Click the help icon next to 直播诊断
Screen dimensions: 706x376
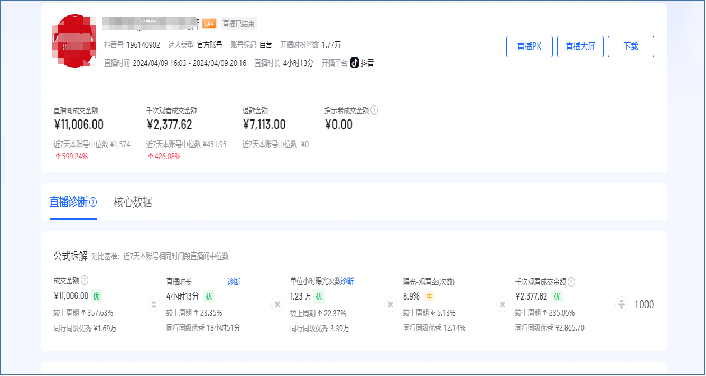point(93,203)
